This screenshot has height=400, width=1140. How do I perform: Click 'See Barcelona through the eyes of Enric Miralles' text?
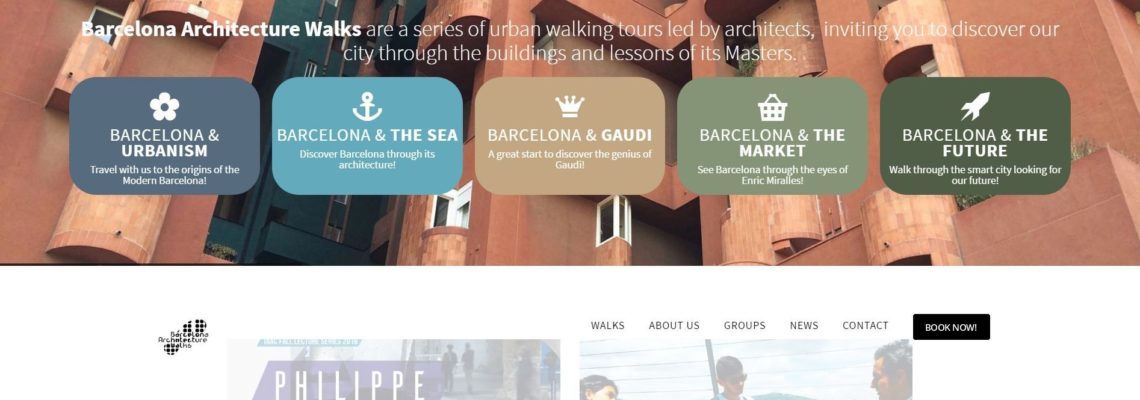tap(772, 175)
